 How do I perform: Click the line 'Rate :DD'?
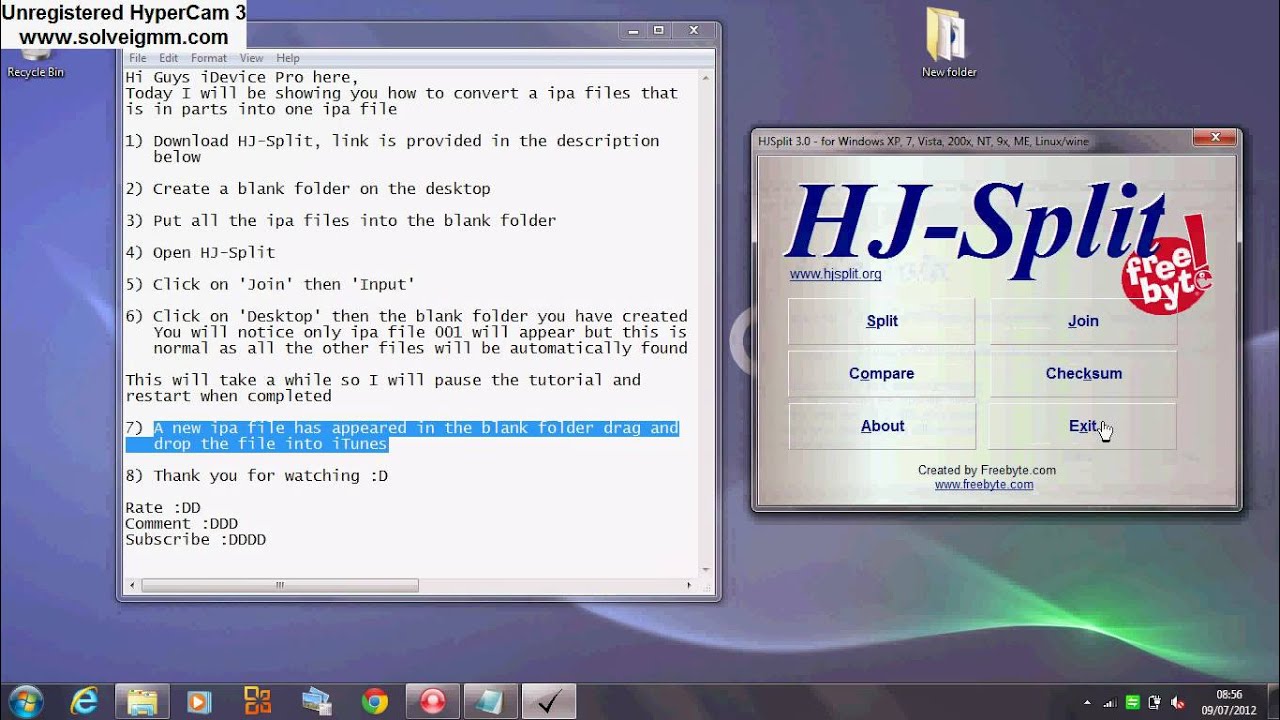point(163,508)
